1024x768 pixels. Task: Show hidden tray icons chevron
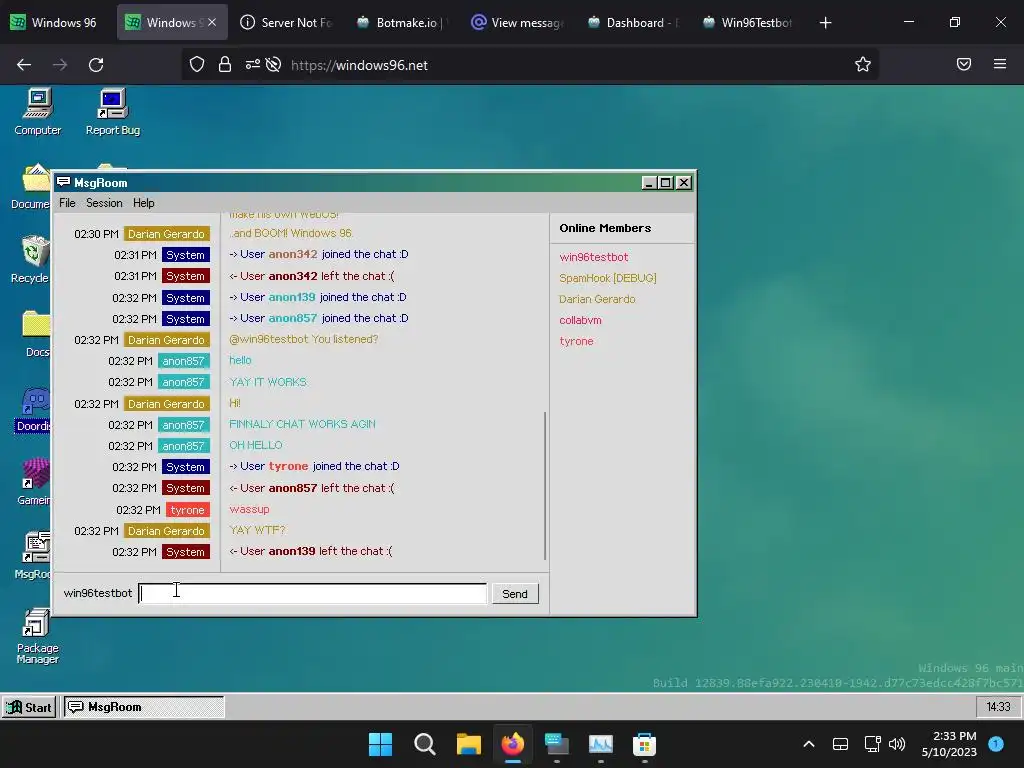pyautogui.click(x=808, y=744)
